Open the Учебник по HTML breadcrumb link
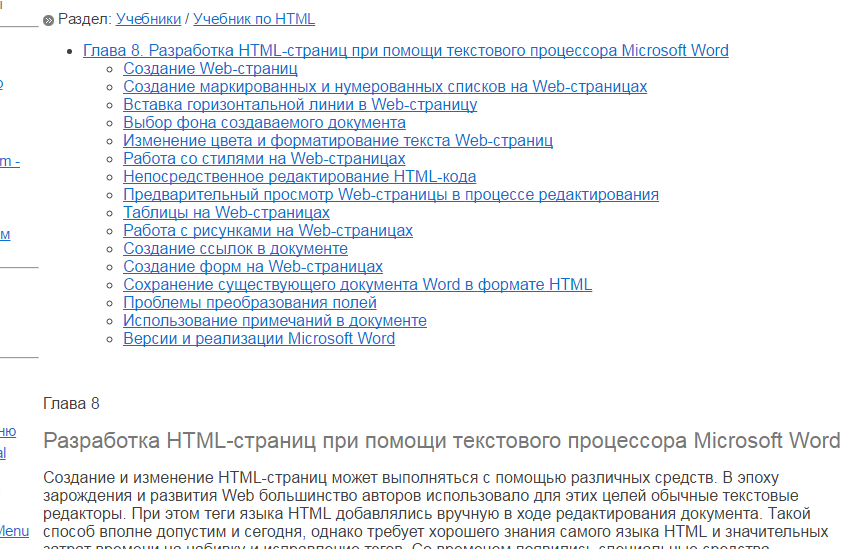This screenshot has width=864, height=549. (x=254, y=19)
